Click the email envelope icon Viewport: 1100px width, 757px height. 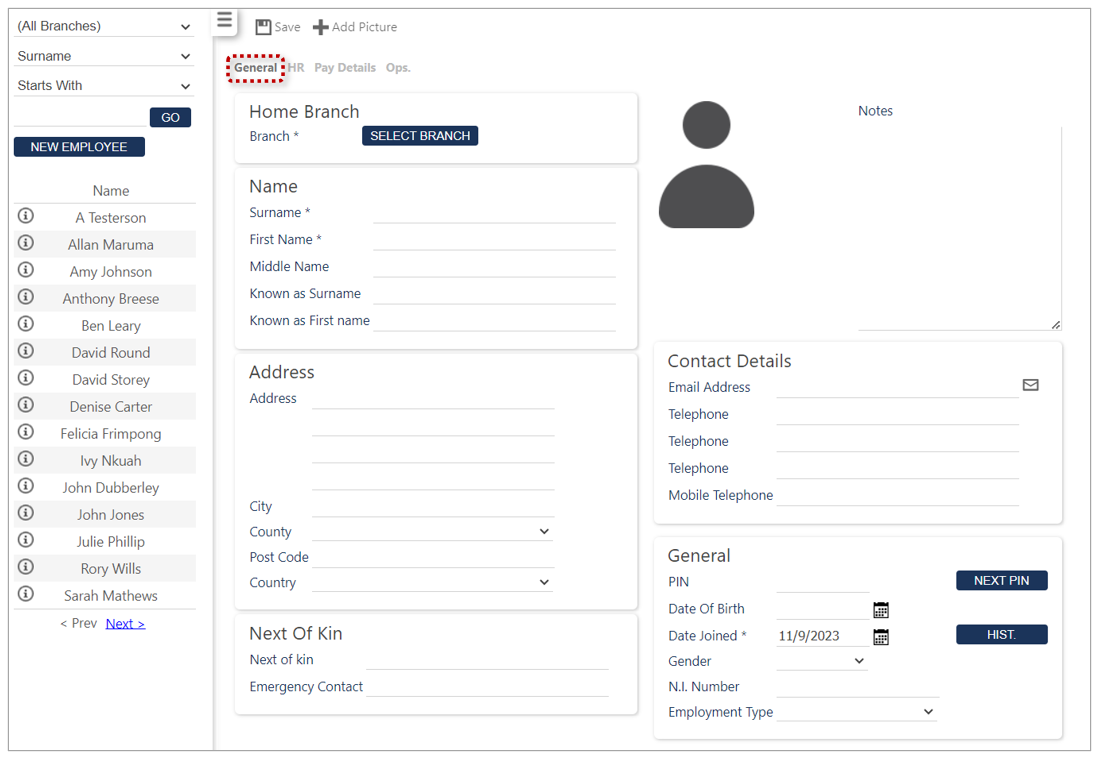coord(1030,385)
